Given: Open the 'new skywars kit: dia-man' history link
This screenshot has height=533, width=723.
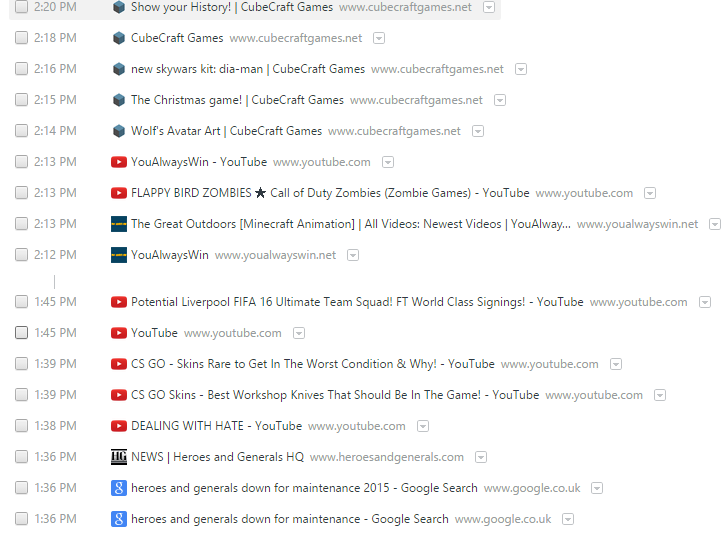Looking at the screenshot, I should [248, 69].
